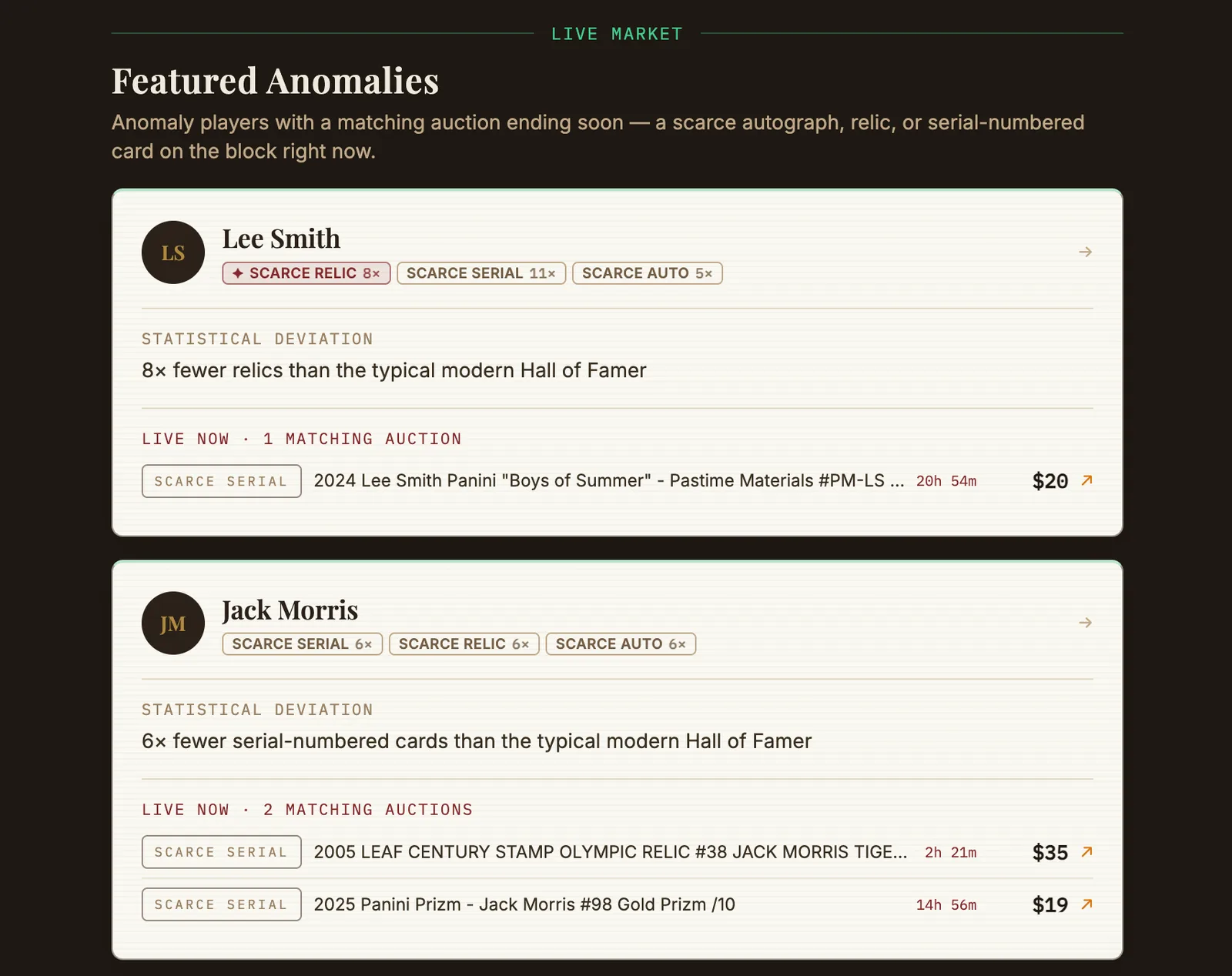Click the Lee Smith player name
1232x976 pixels.
click(281, 239)
